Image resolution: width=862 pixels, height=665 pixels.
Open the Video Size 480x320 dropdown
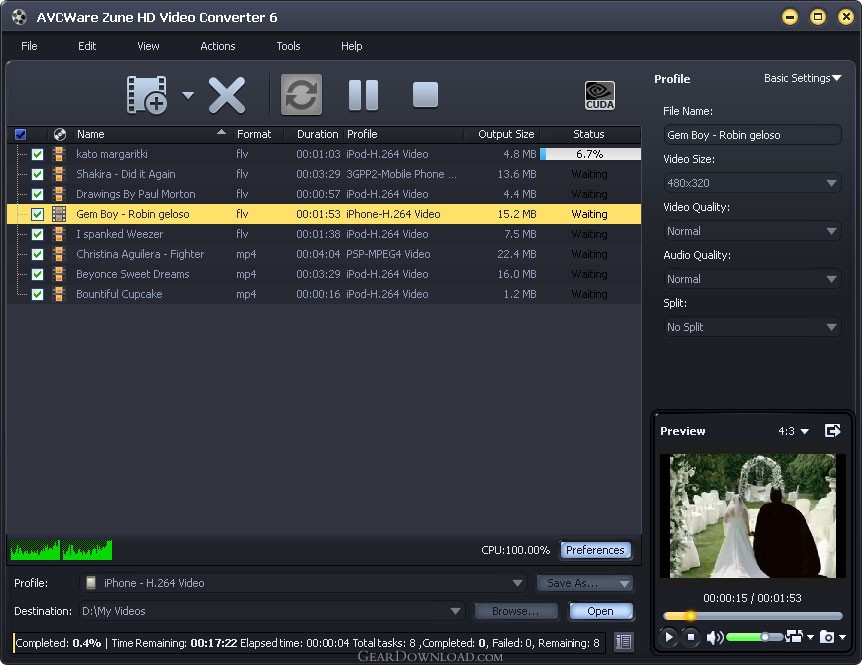(x=752, y=183)
